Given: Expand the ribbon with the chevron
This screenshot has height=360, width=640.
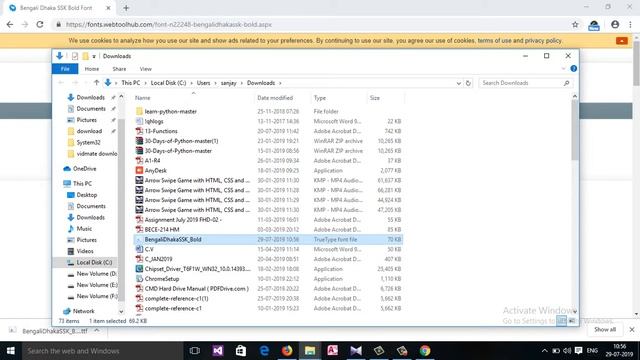Looking at the screenshot, I should pyautogui.click(x=563, y=69).
